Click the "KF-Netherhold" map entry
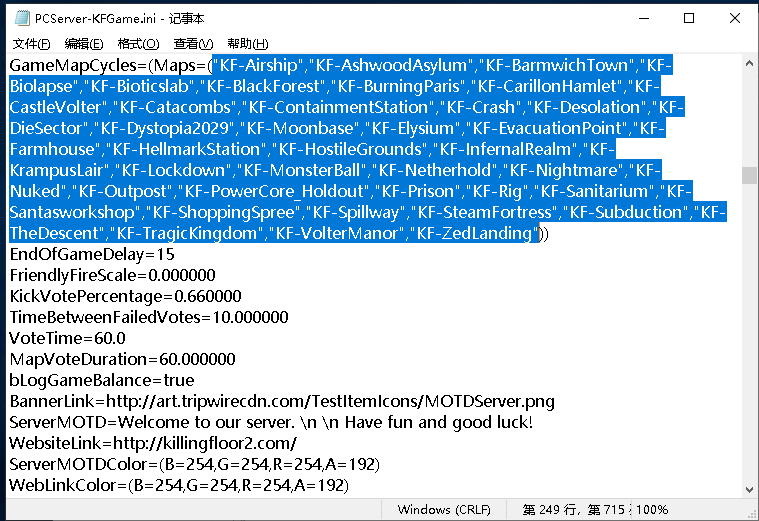This screenshot has height=521, width=759. pyautogui.click(x=435, y=170)
